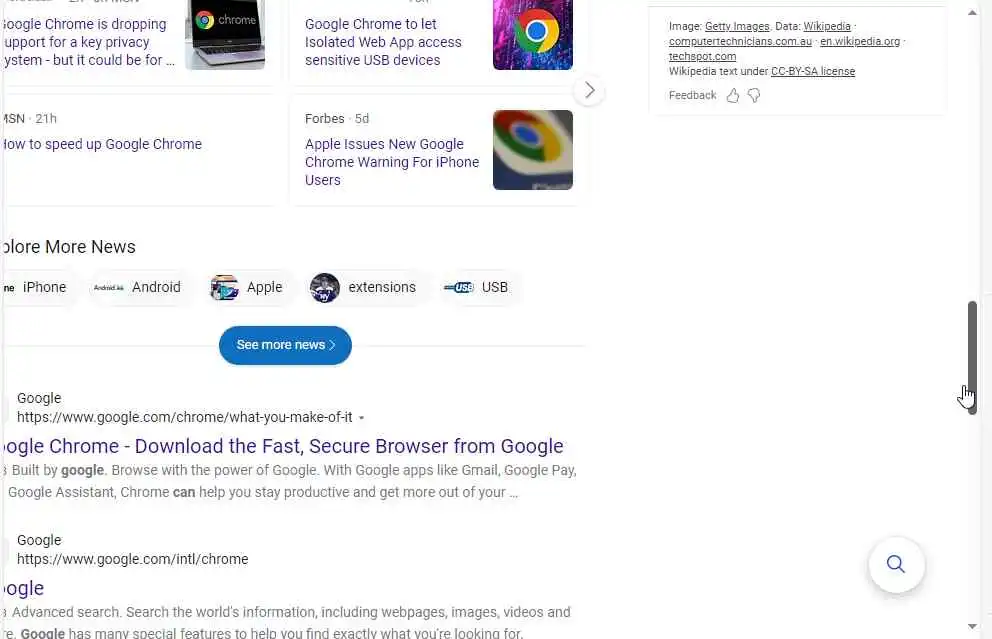Click the Google site name above intl/chrome URL
This screenshot has height=639, width=992.
[39, 540]
